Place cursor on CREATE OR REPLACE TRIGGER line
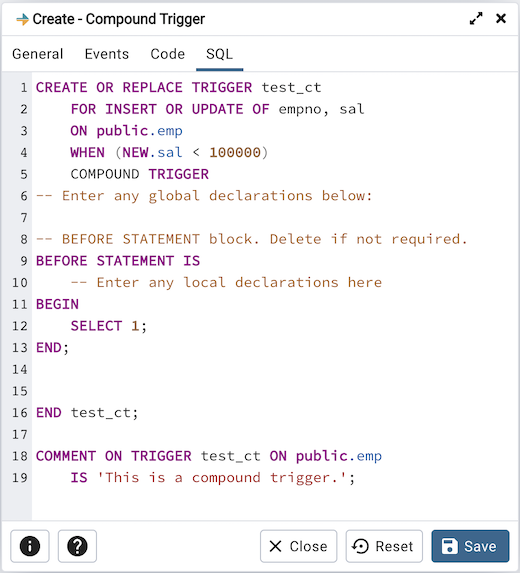Viewport: 520px width, 573px height. (178, 88)
